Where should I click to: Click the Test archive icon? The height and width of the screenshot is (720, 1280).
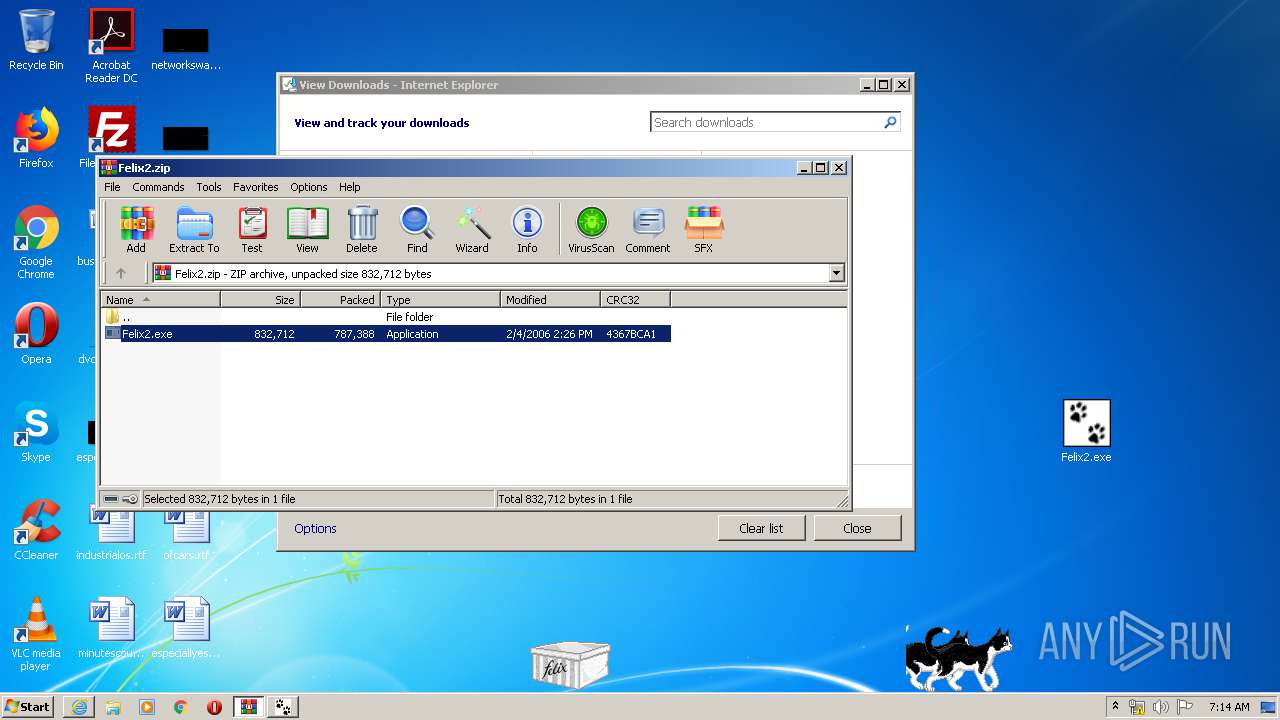(x=252, y=230)
